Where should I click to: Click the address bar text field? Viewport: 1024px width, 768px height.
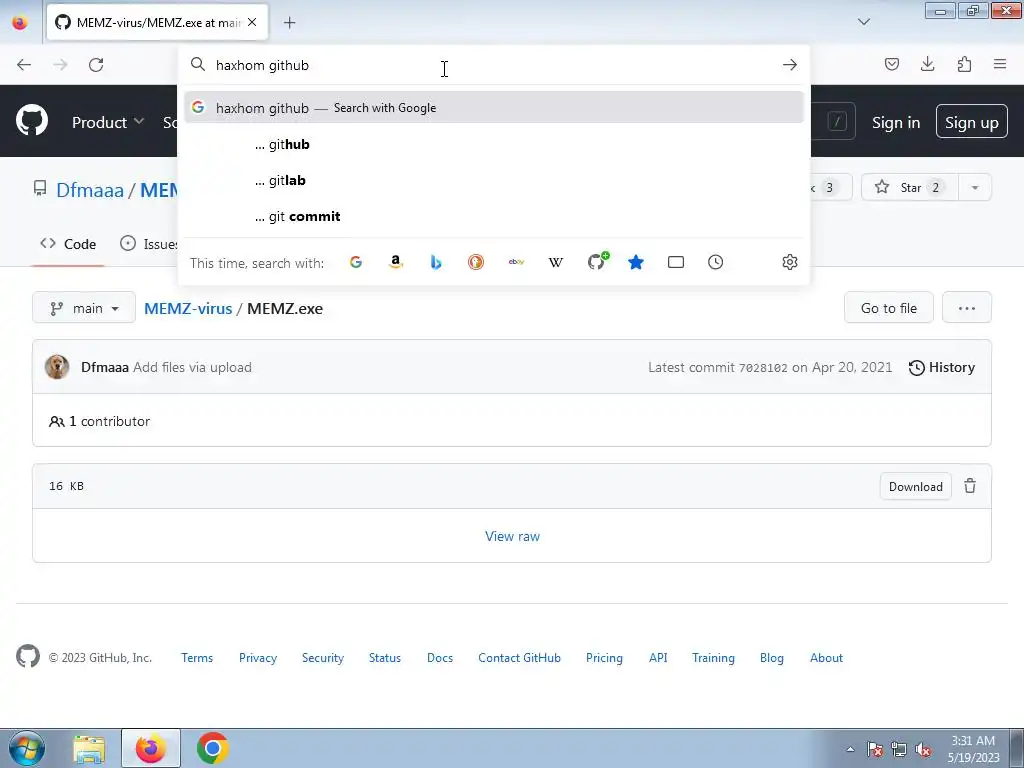pyautogui.click(x=493, y=65)
